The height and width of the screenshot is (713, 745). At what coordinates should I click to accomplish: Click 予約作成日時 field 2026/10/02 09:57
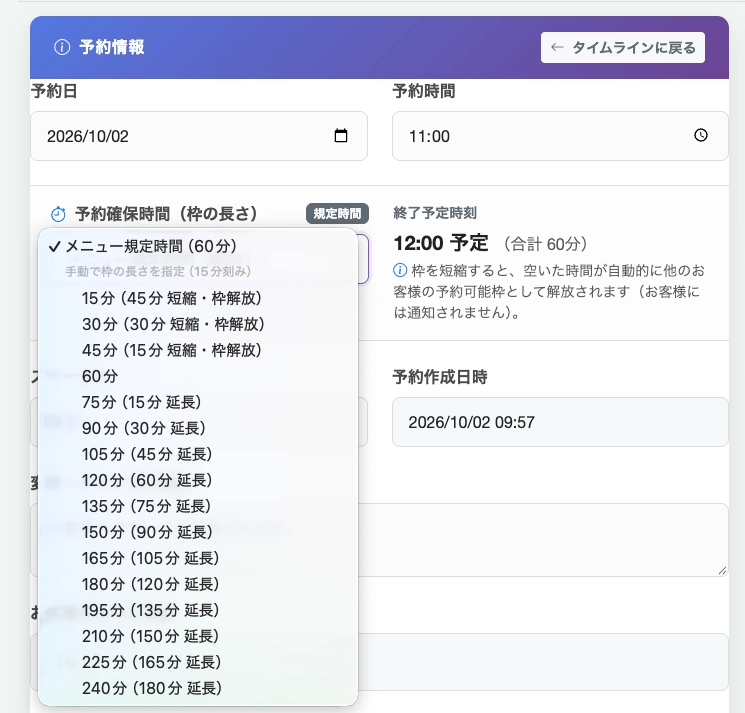[x=560, y=422]
